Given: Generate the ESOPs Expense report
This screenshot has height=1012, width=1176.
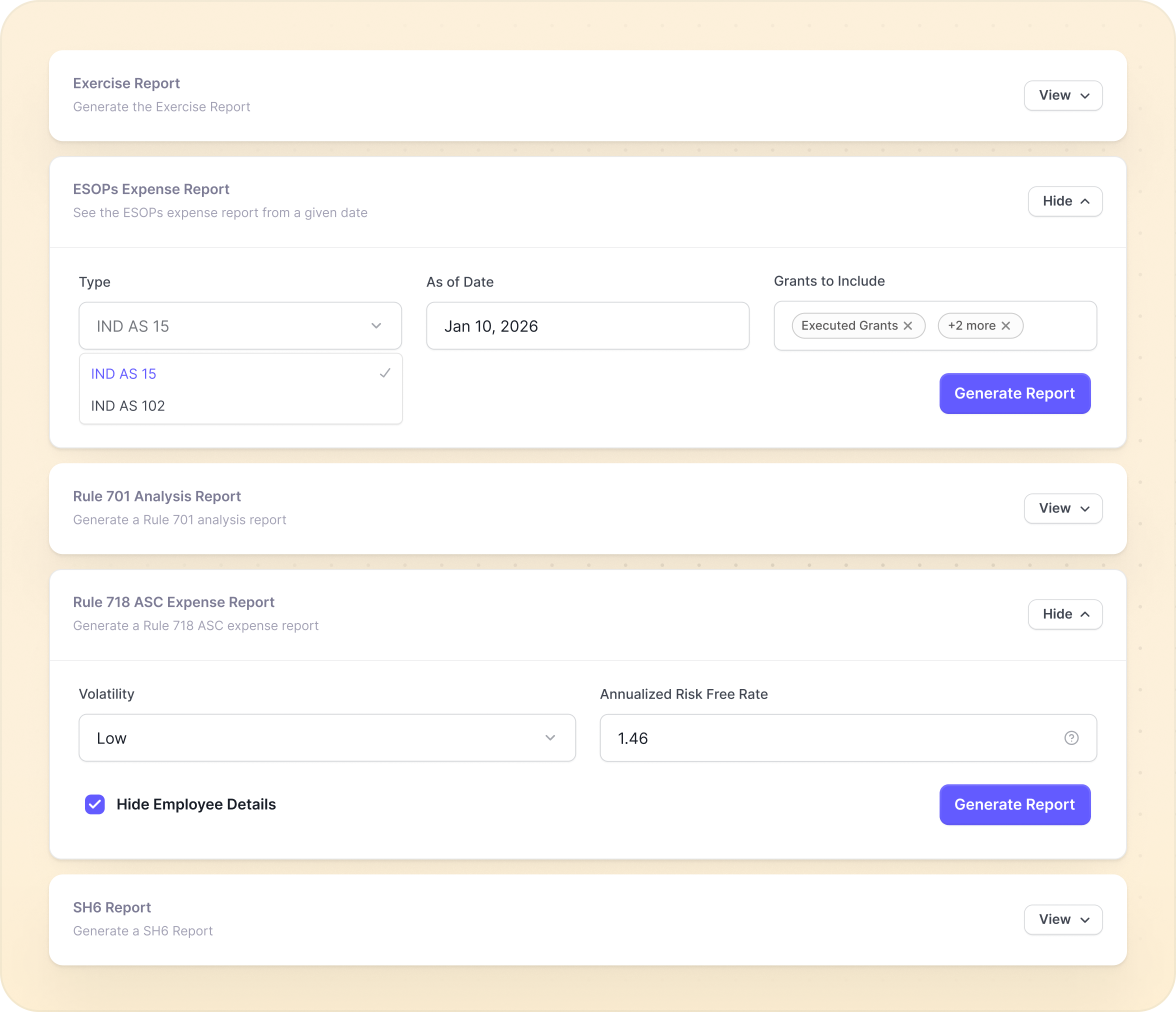Looking at the screenshot, I should pyautogui.click(x=1014, y=393).
